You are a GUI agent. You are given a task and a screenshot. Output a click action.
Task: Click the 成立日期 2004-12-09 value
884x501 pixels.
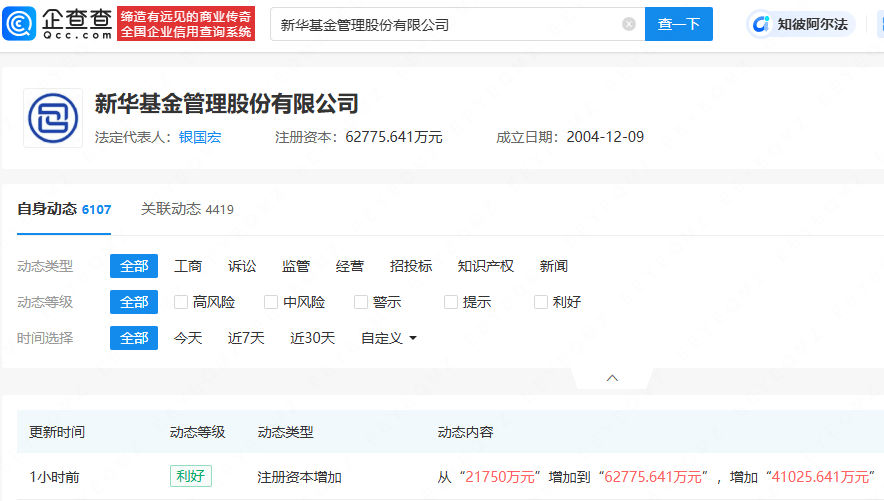[x=605, y=138]
